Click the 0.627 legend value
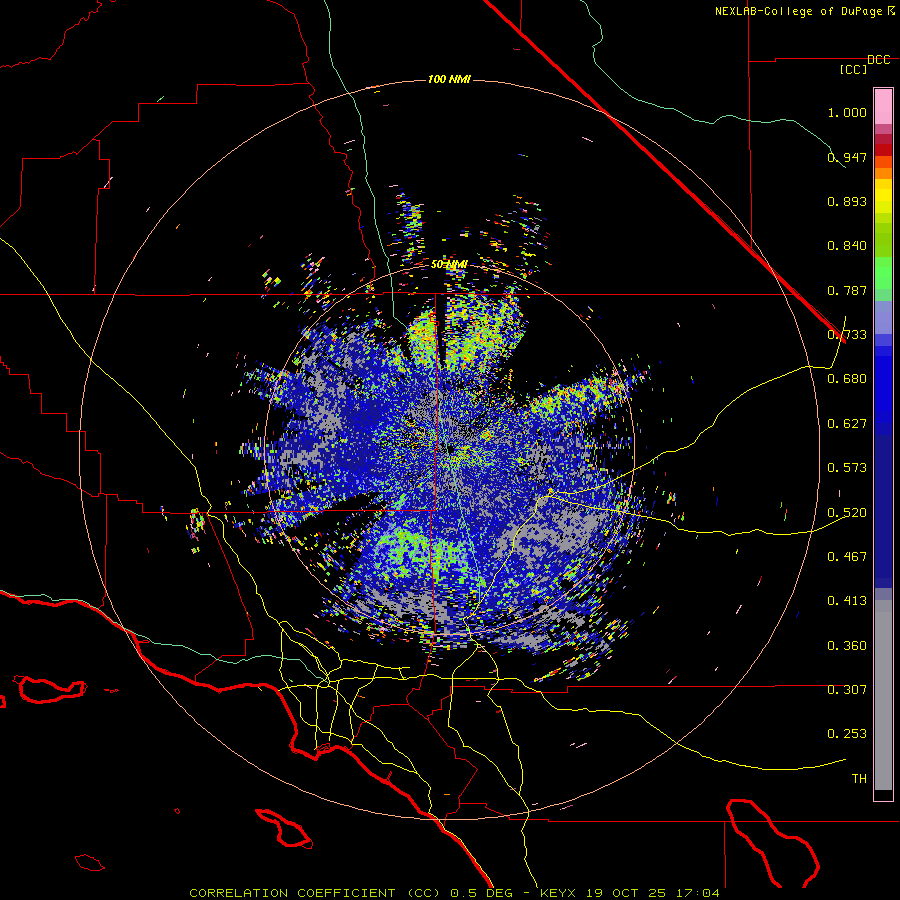The image size is (900, 900). click(x=847, y=424)
